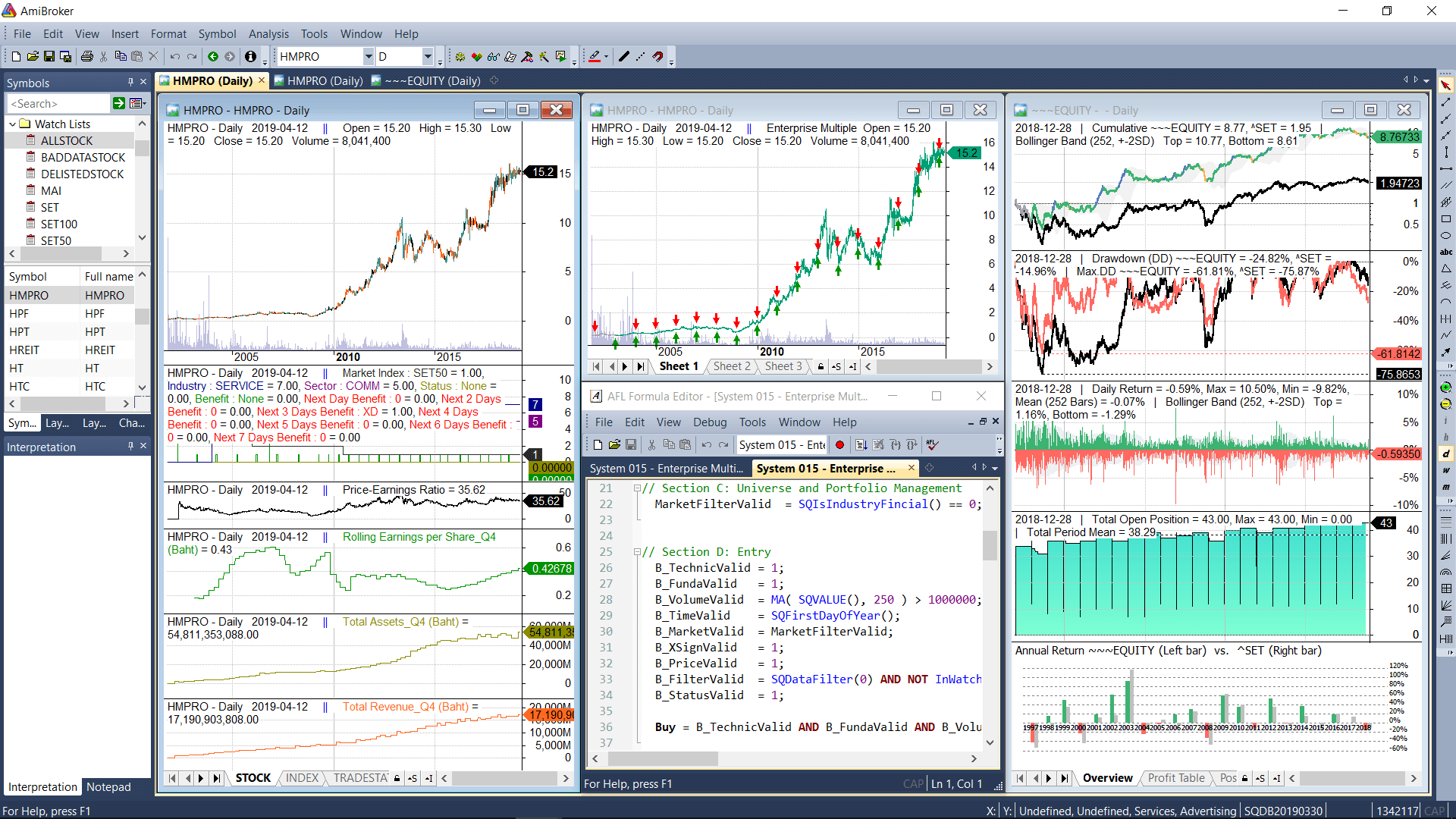Toggle breakpoint with red circle icon
1456x819 pixels.
click(x=839, y=445)
